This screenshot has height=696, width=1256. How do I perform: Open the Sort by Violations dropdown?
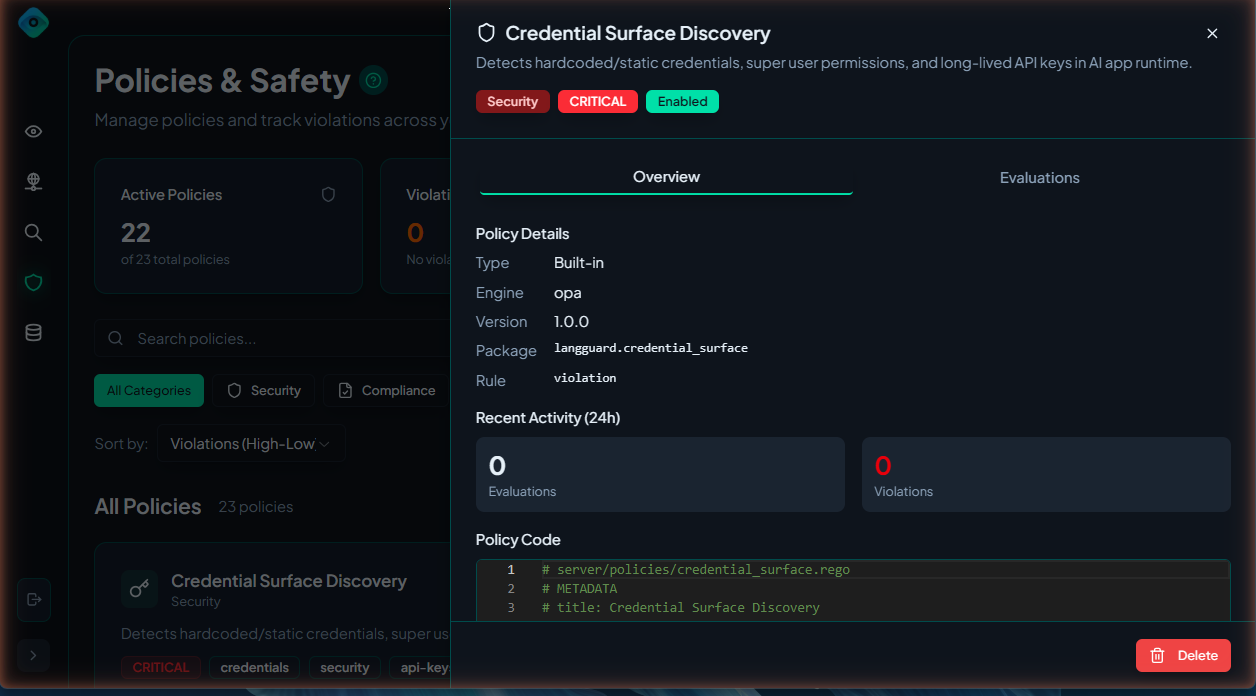tap(251, 444)
